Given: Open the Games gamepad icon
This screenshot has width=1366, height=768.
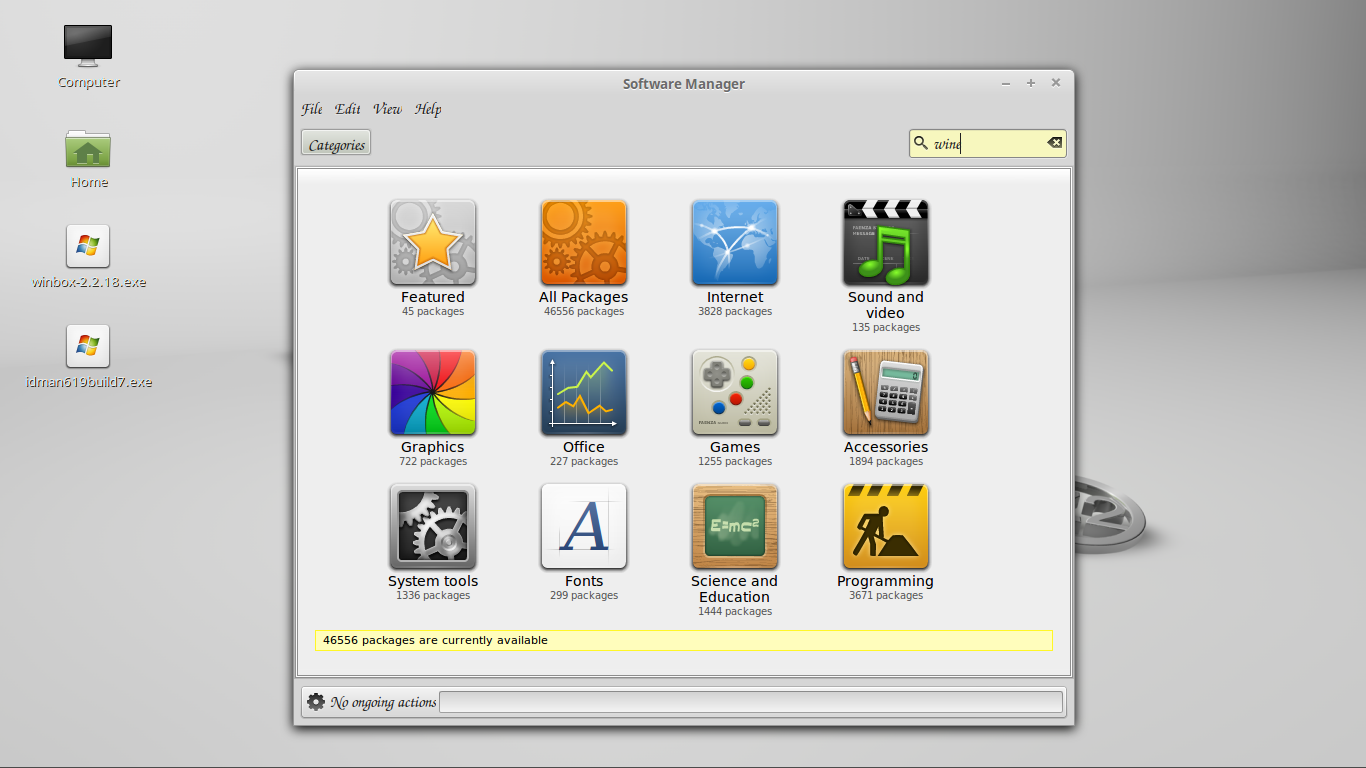Looking at the screenshot, I should pos(735,393).
